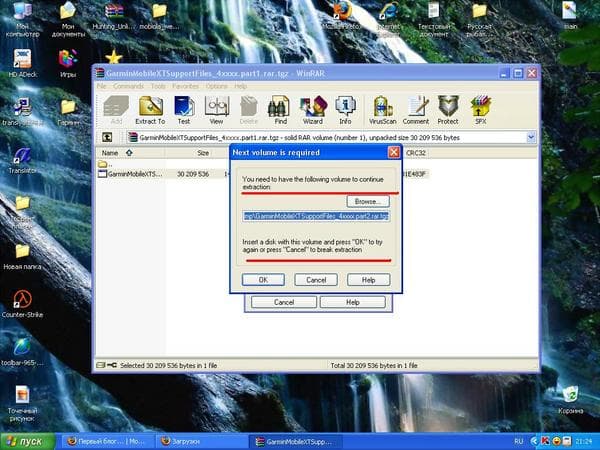Image resolution: width=600 pixels, height=450 pixels.
Task: Click Cancel in Next volume dialog
Action: click(x=316, y=280)
